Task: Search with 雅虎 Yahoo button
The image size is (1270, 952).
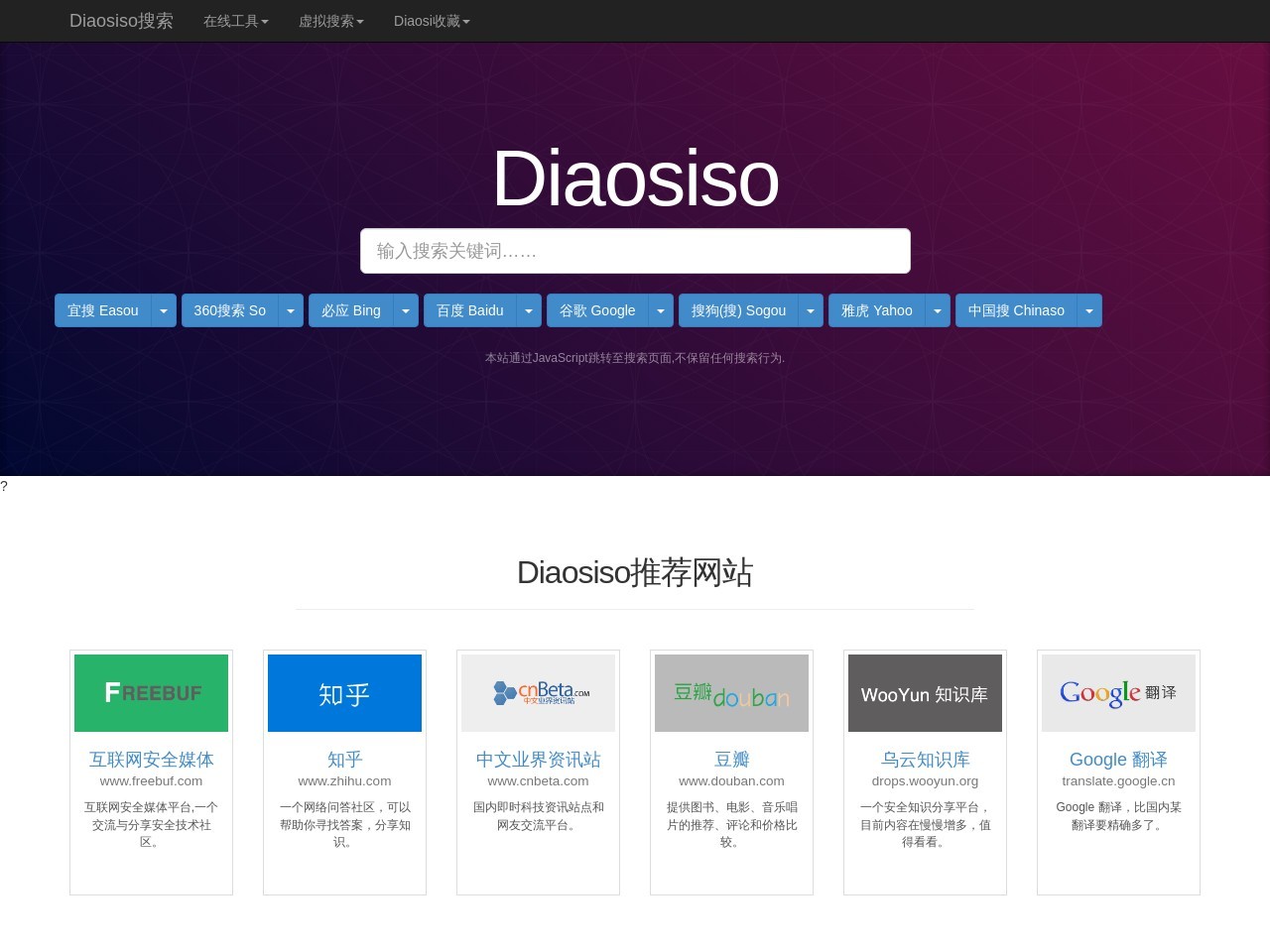Action: click(877, 310)
